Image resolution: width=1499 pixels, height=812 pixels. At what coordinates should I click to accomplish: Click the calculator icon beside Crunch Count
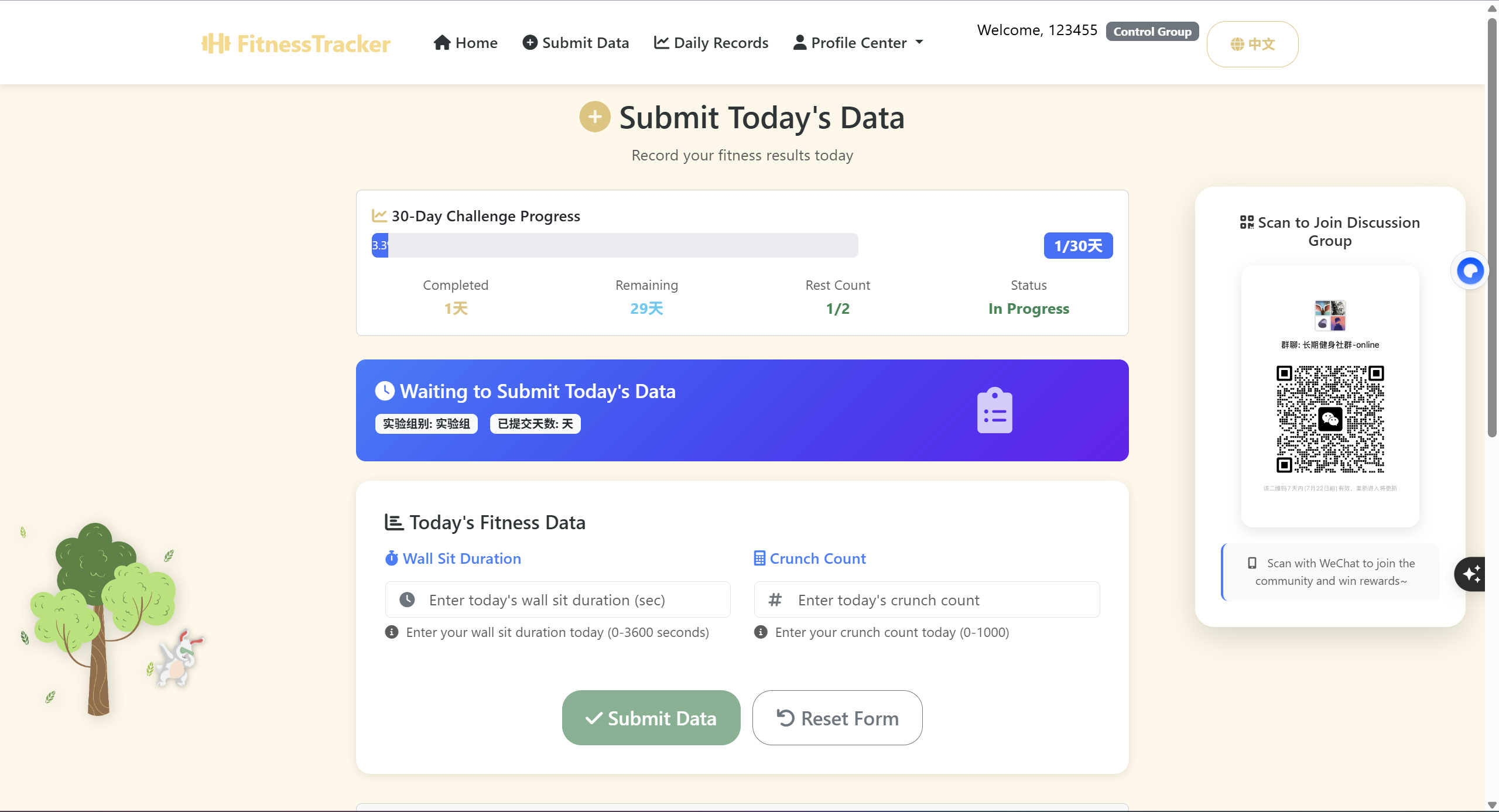(759, 559)
